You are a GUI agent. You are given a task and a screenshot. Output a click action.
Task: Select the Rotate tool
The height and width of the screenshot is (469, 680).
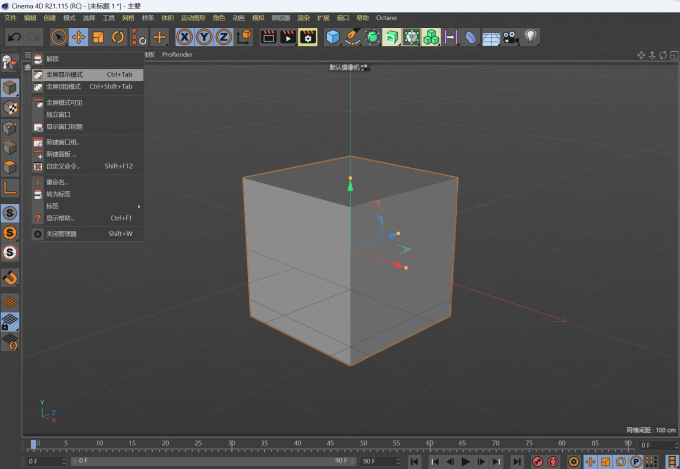click(x=118, y=37)
